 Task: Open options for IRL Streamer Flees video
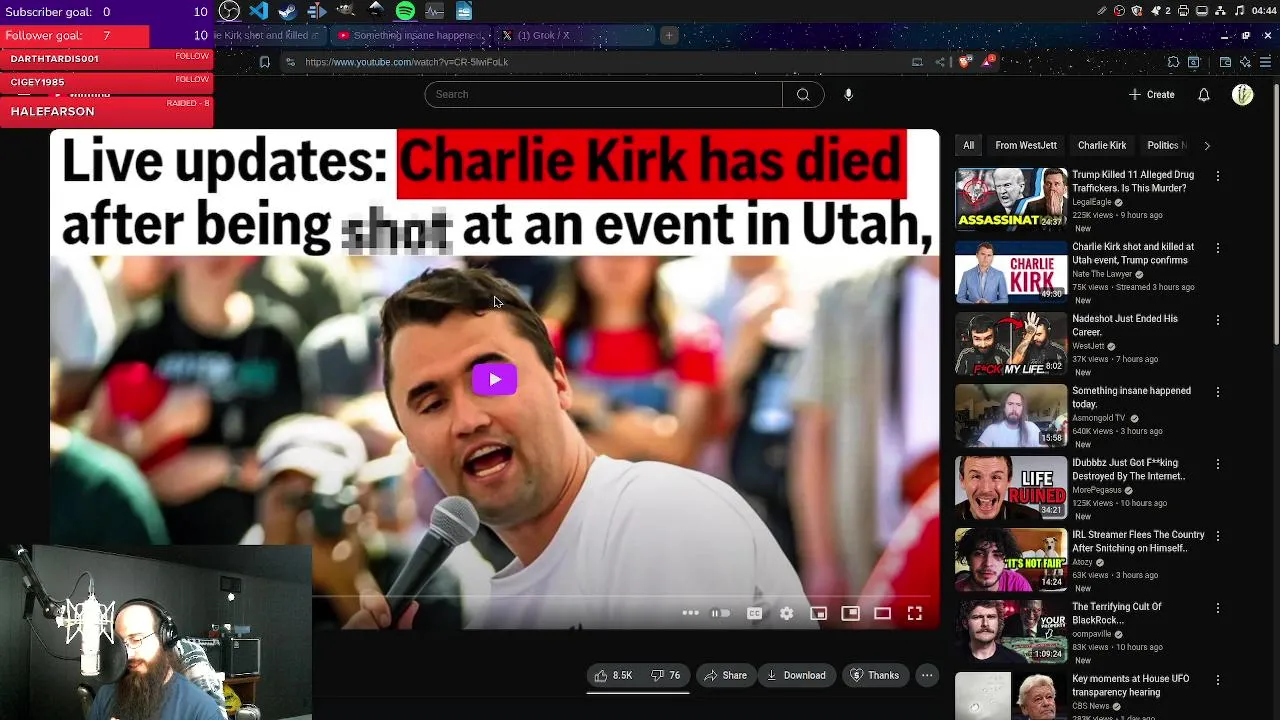coord(1217,536)
